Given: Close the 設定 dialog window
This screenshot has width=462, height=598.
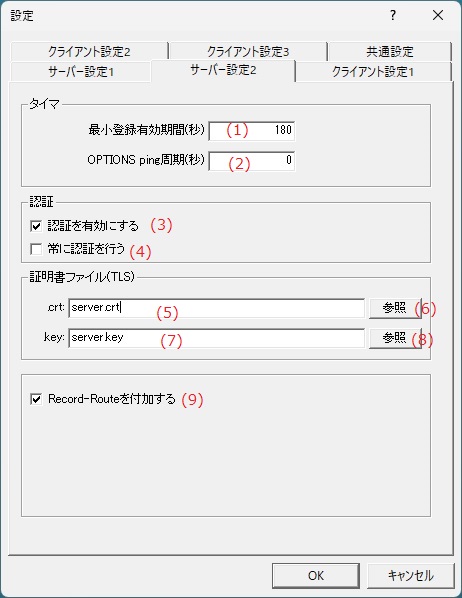Looking at the screenshot, I should (438, 15).
